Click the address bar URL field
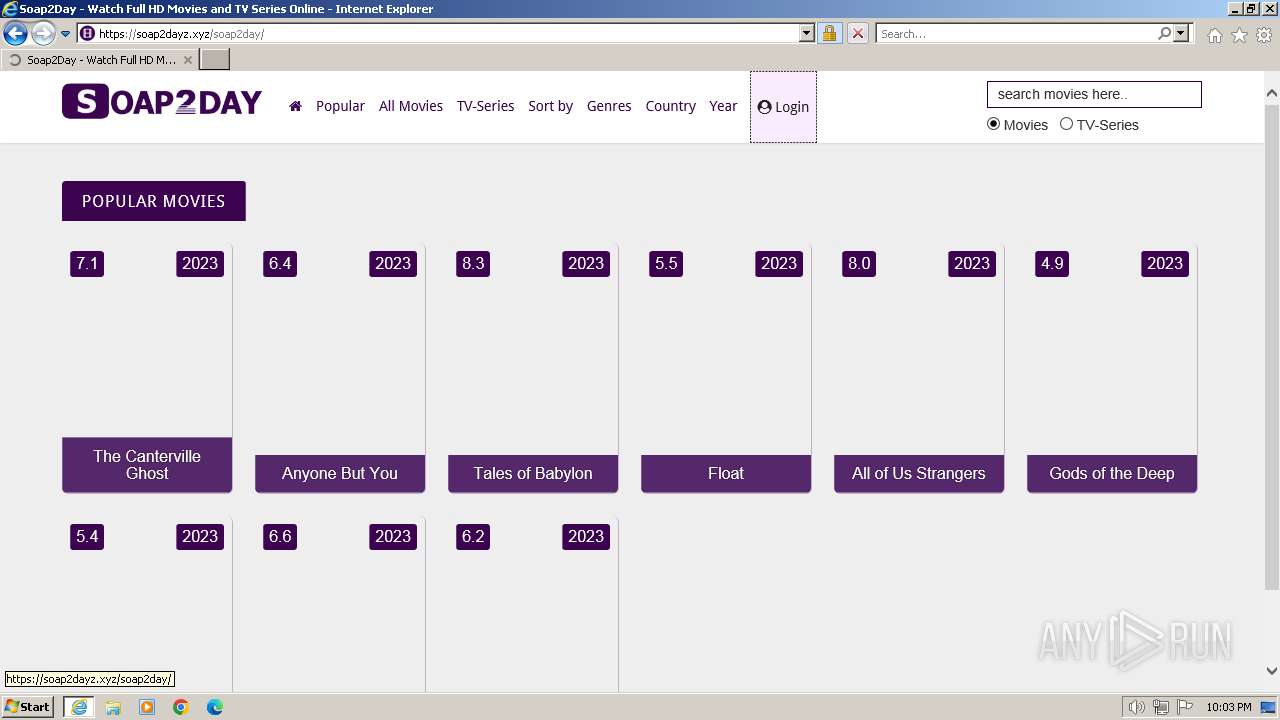 tap(438, 34)
